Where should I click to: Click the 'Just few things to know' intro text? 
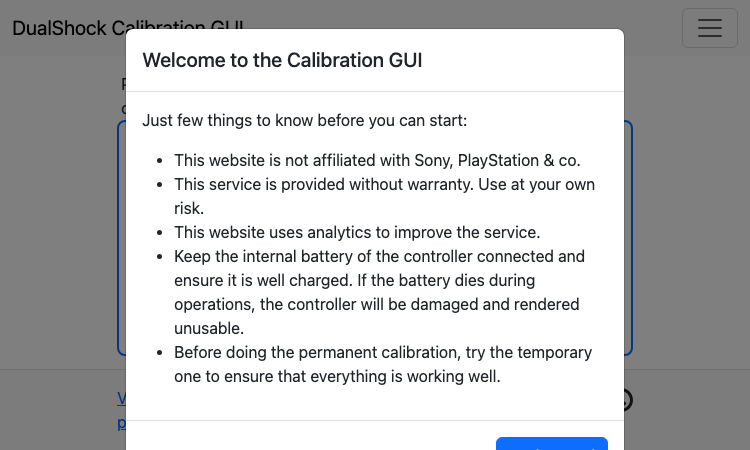click(x=305, y=121)
